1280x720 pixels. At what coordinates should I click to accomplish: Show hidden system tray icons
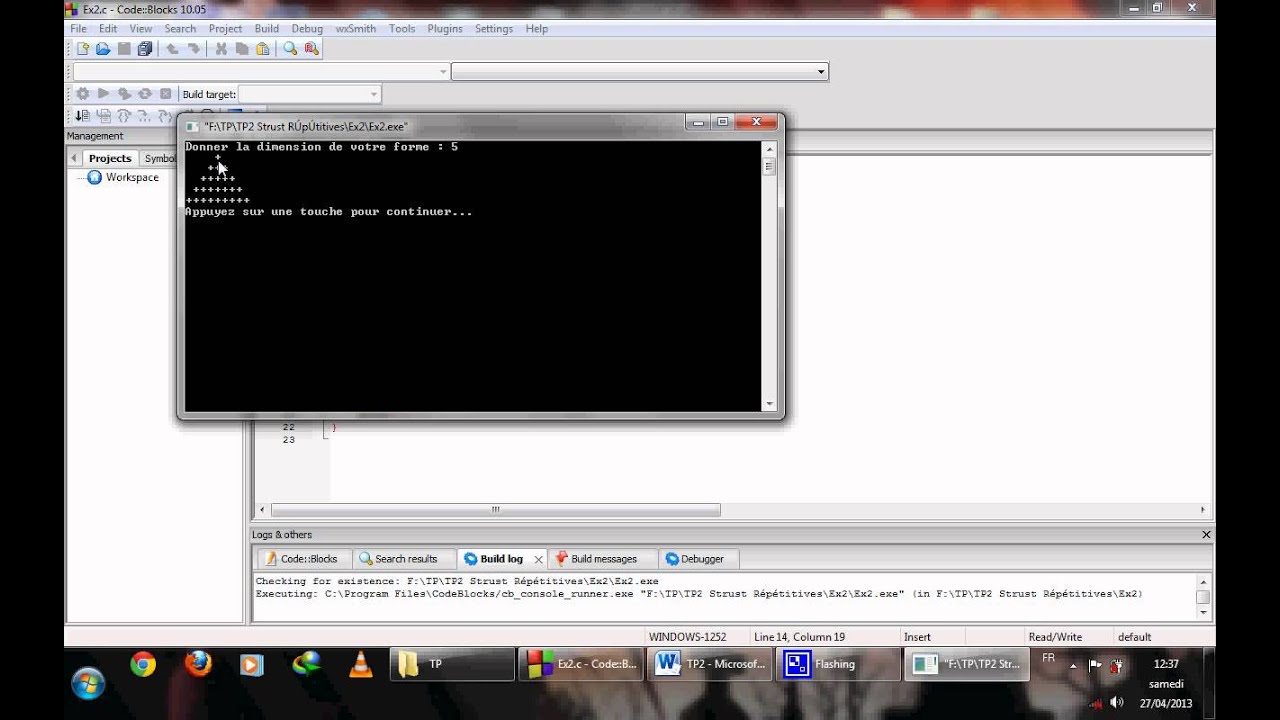pos(1073,665)
